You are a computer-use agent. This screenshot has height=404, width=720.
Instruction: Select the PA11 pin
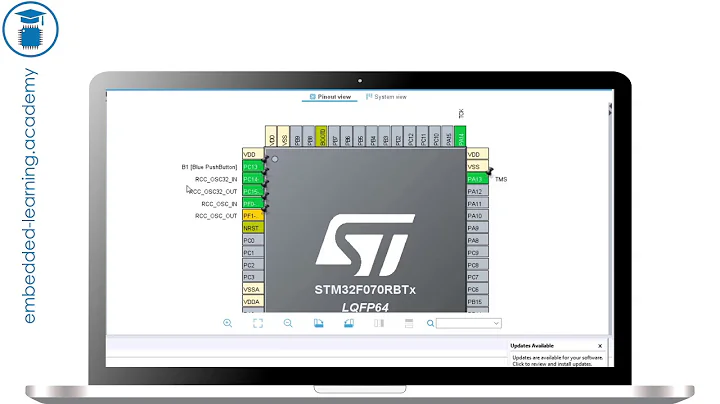478,203
